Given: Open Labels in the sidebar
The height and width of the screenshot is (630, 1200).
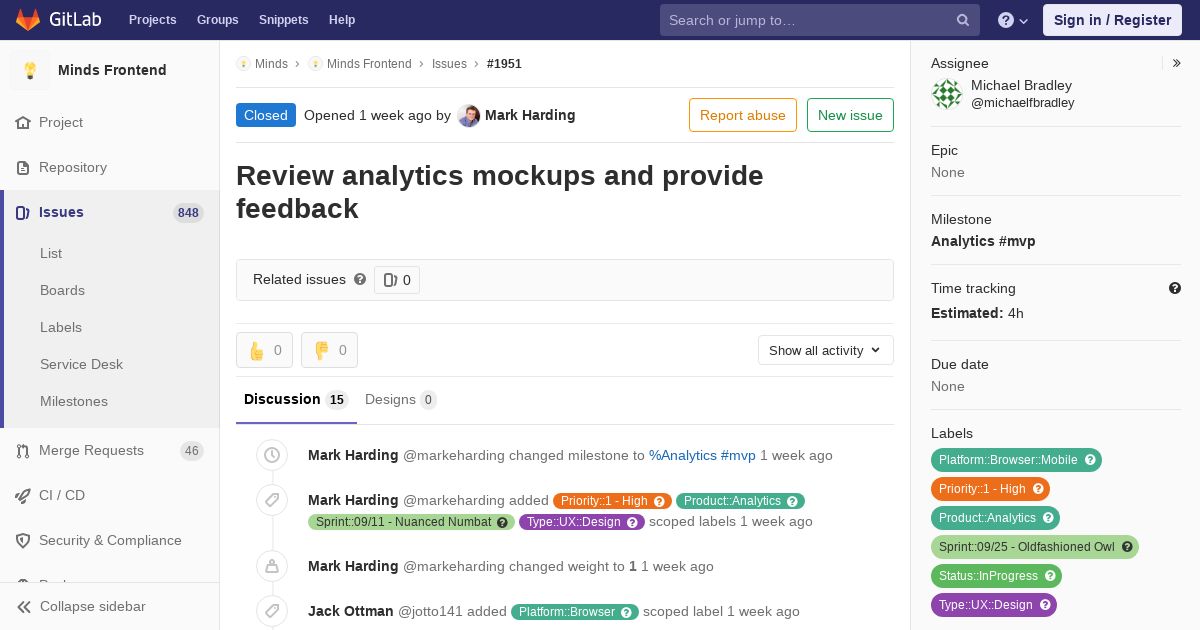Looking at the screenshot, I should click(61, 328).
